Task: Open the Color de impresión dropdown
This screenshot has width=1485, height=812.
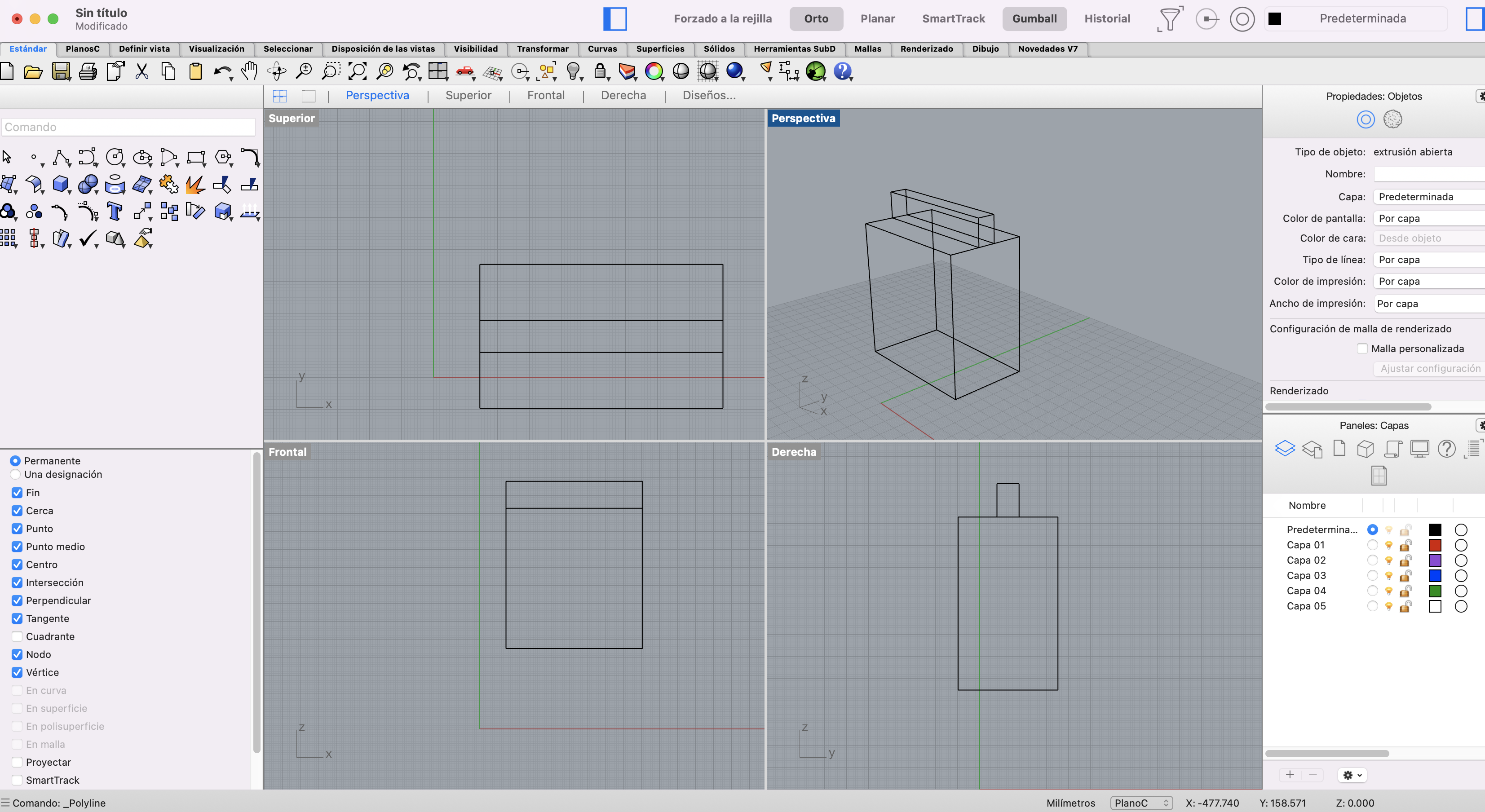Action: point(1429,281)
